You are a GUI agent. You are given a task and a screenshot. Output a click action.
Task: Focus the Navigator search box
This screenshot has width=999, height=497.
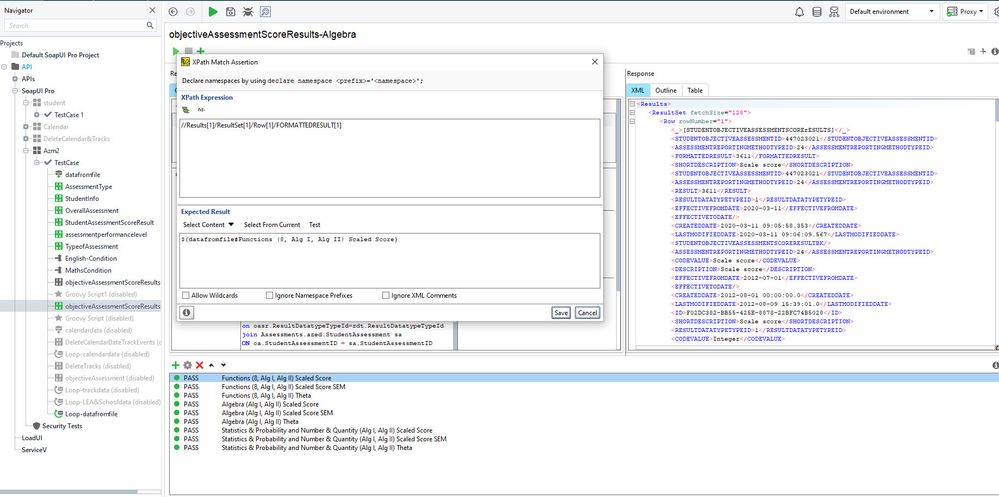click(x=75, y=25)
